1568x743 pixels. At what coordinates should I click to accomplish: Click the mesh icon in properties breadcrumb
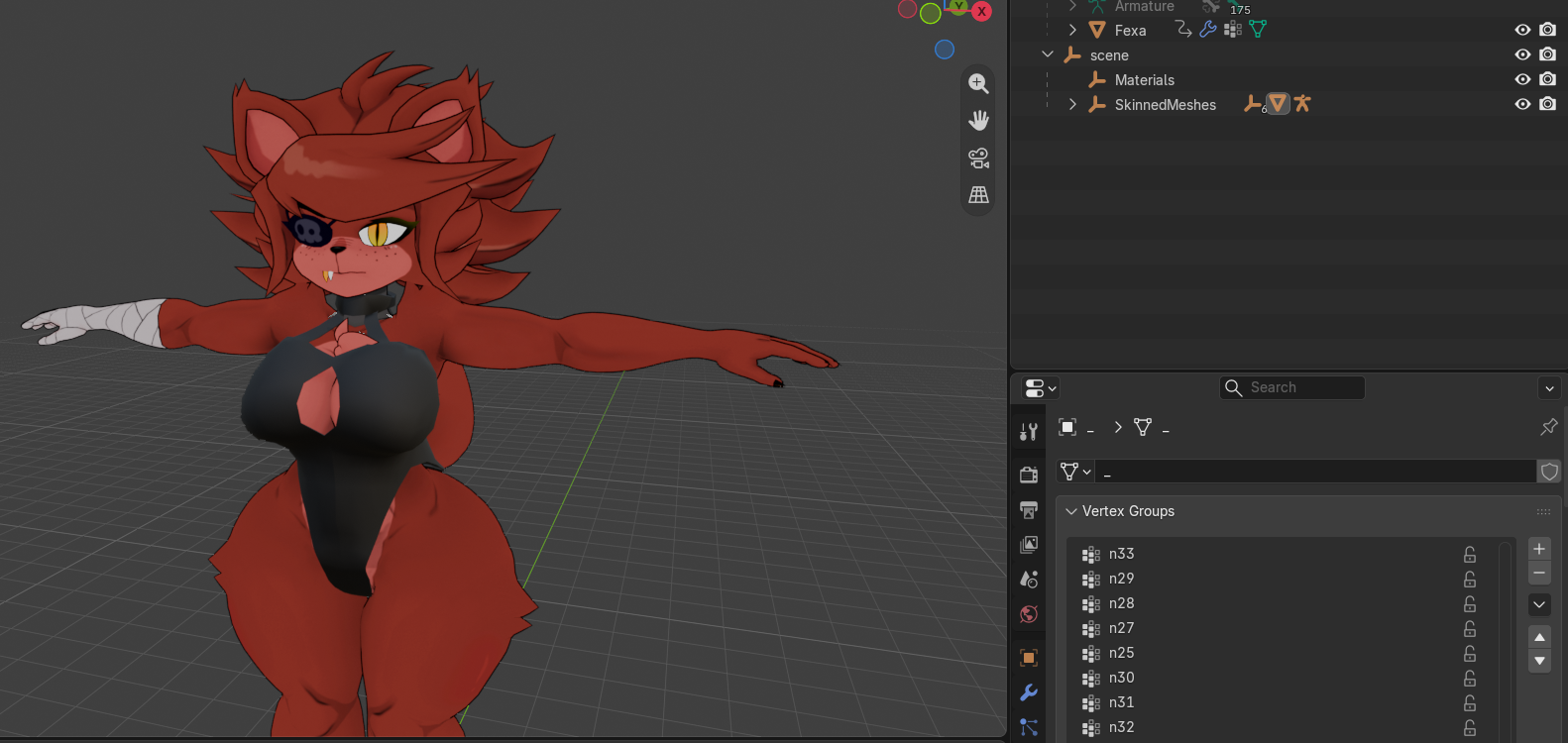coord(1143,427)
